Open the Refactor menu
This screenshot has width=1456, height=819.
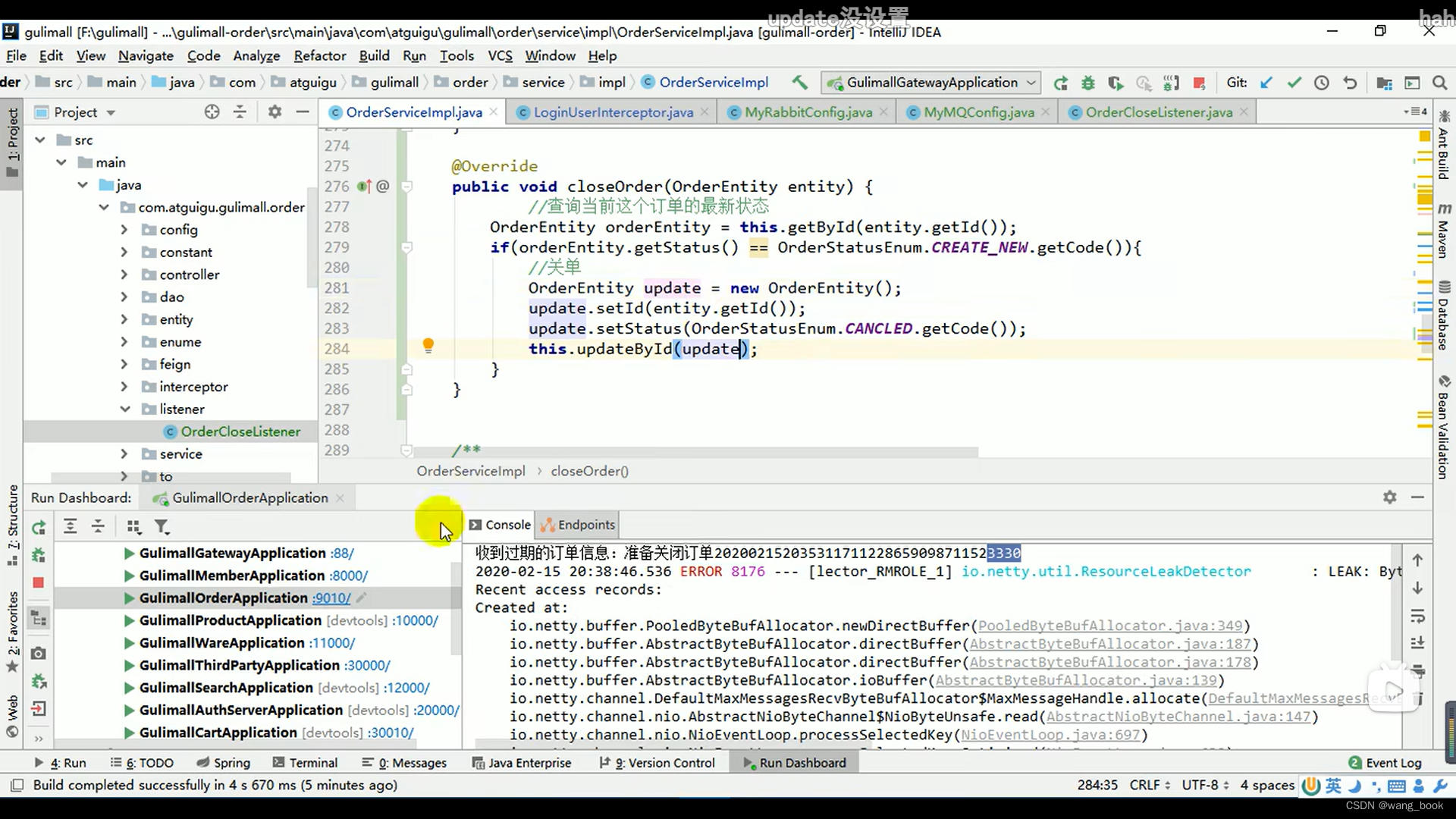tap(320, 55)
